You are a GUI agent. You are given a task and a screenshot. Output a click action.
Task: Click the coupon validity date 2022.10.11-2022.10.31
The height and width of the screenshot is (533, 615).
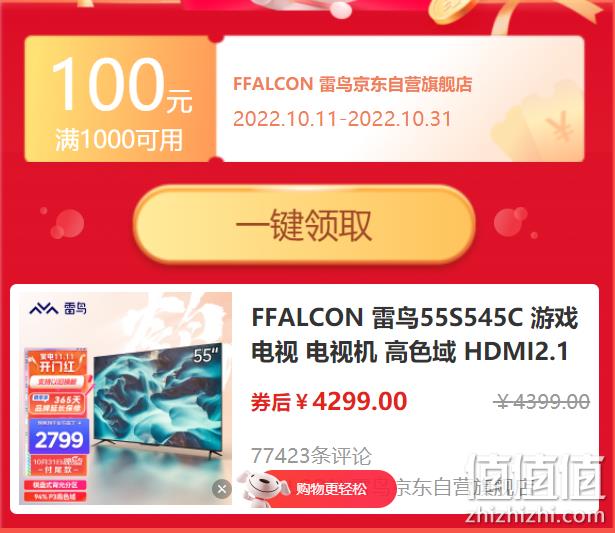click(x=342, y=119)
